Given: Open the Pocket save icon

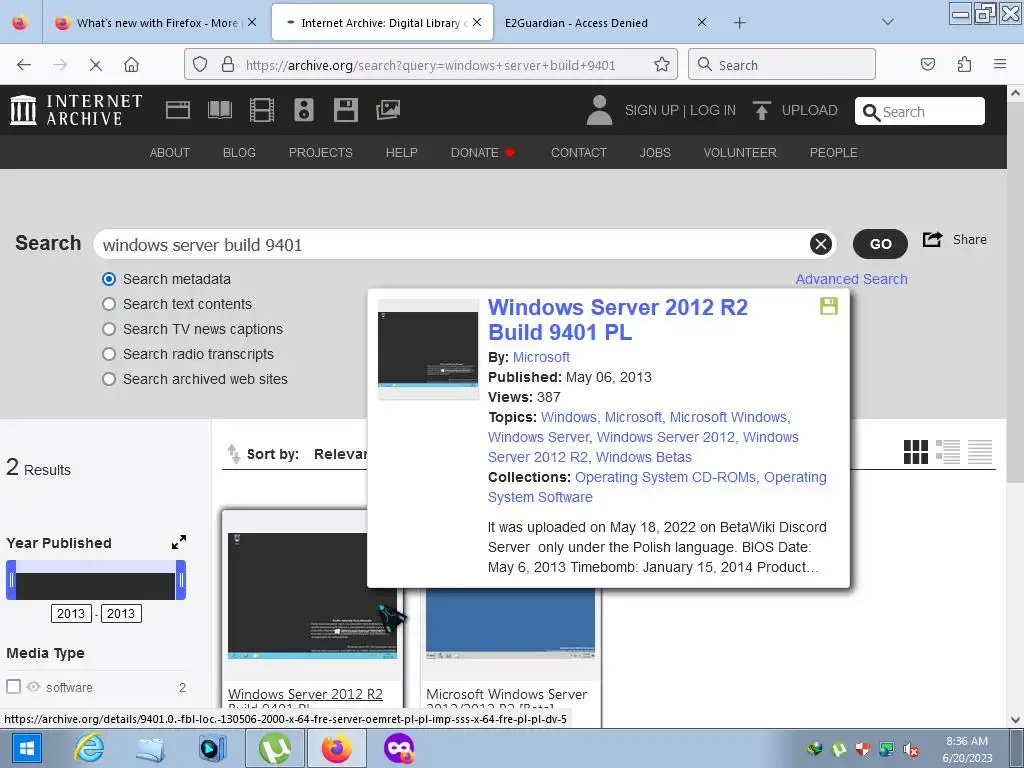Looking at the screenshot, I should [927, 65].
